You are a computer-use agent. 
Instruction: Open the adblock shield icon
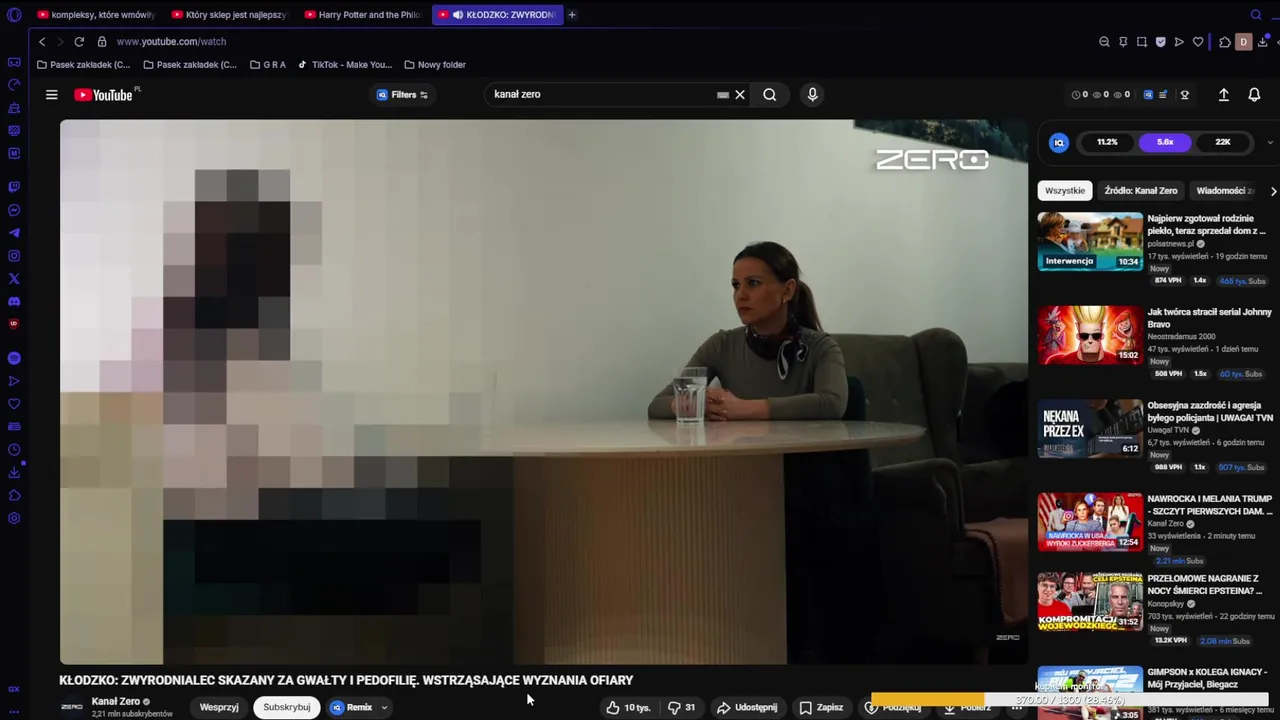(x=1160, y=42)
